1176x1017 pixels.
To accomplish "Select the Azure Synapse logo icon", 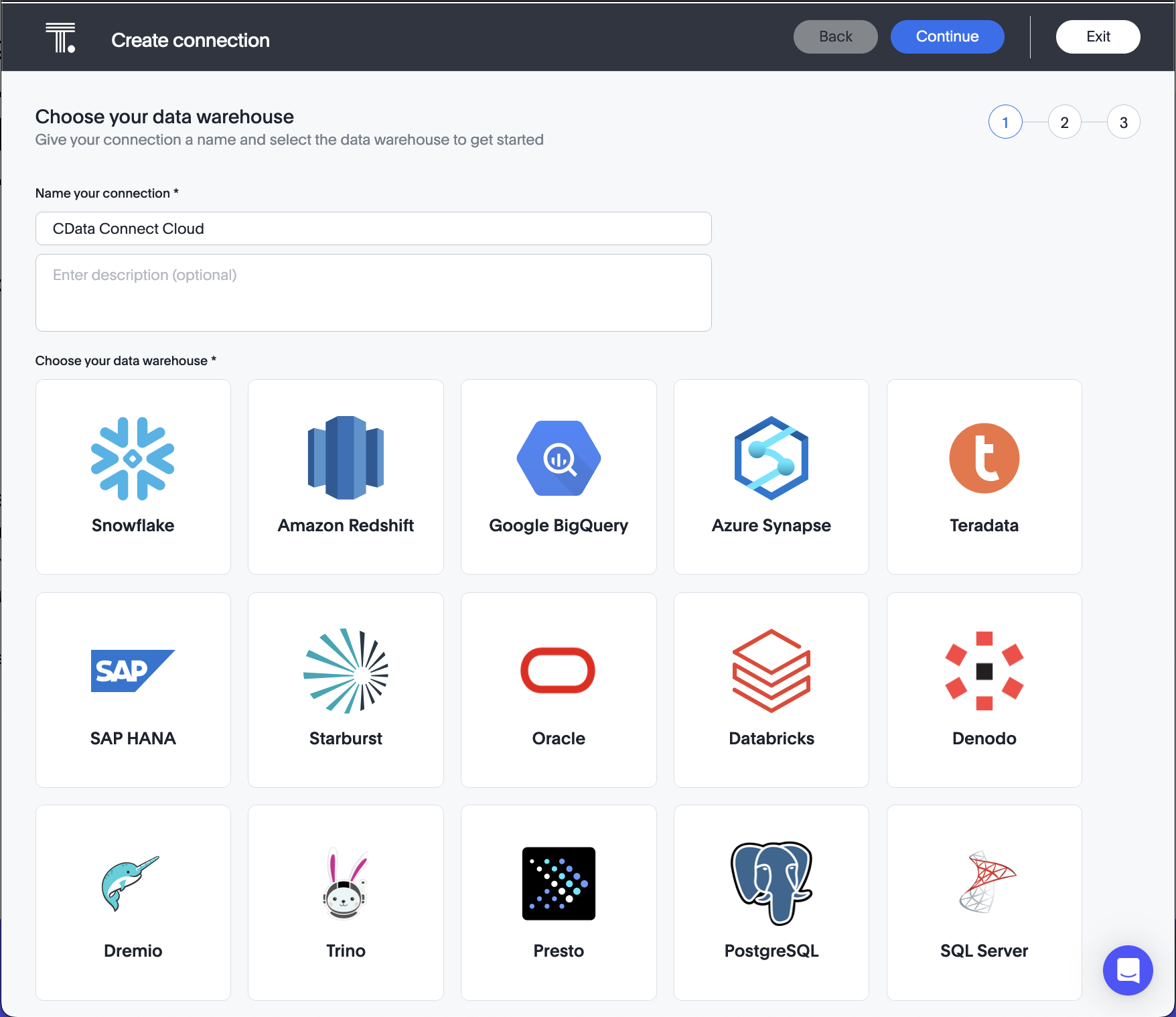I will click(771, 458).
